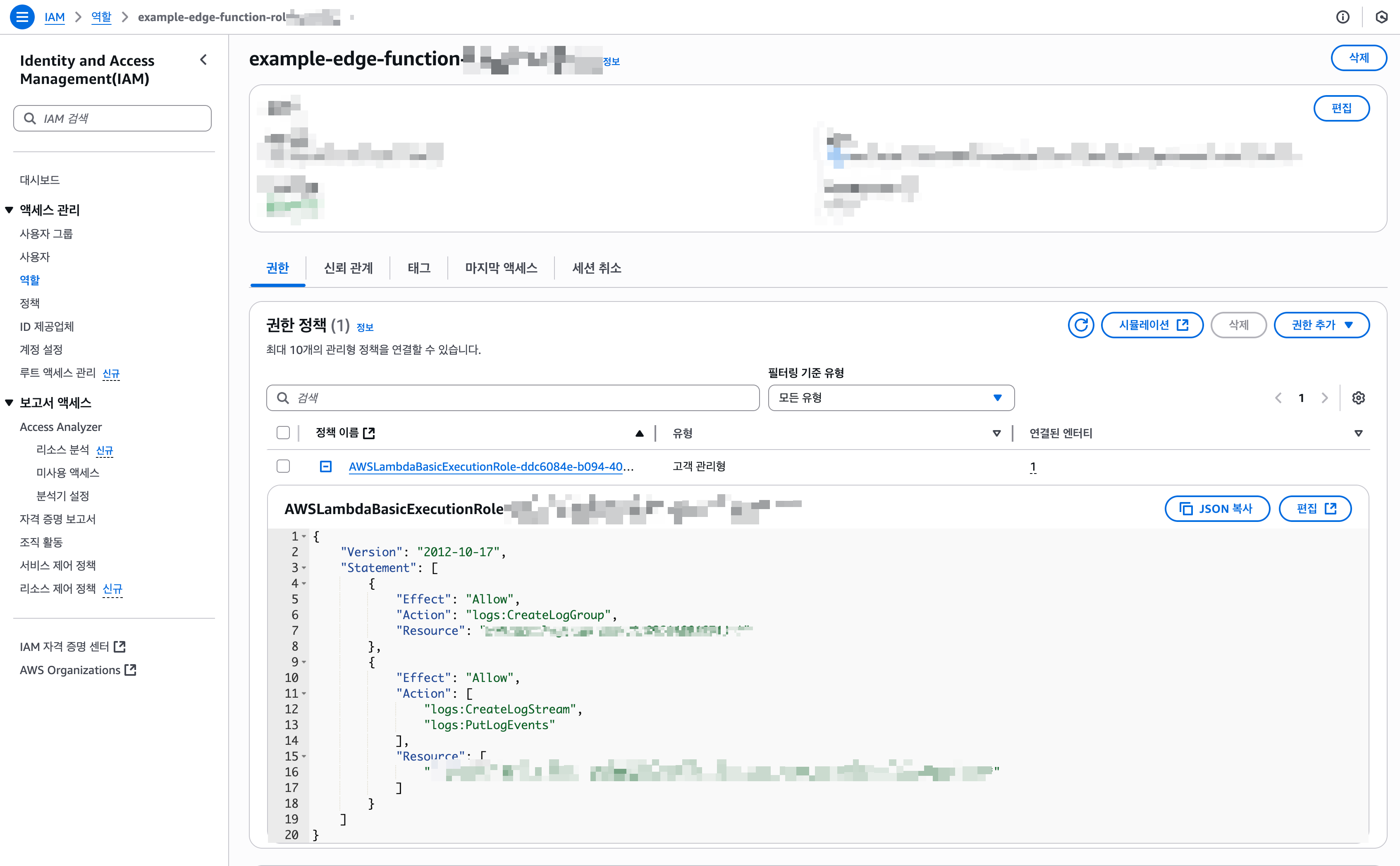Click the IAM 검색 sidebar search field

(x=113, y=119)
